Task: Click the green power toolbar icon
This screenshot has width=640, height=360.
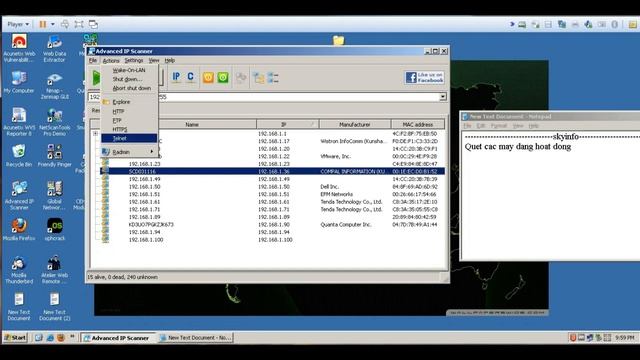Action: coord(223,77)
